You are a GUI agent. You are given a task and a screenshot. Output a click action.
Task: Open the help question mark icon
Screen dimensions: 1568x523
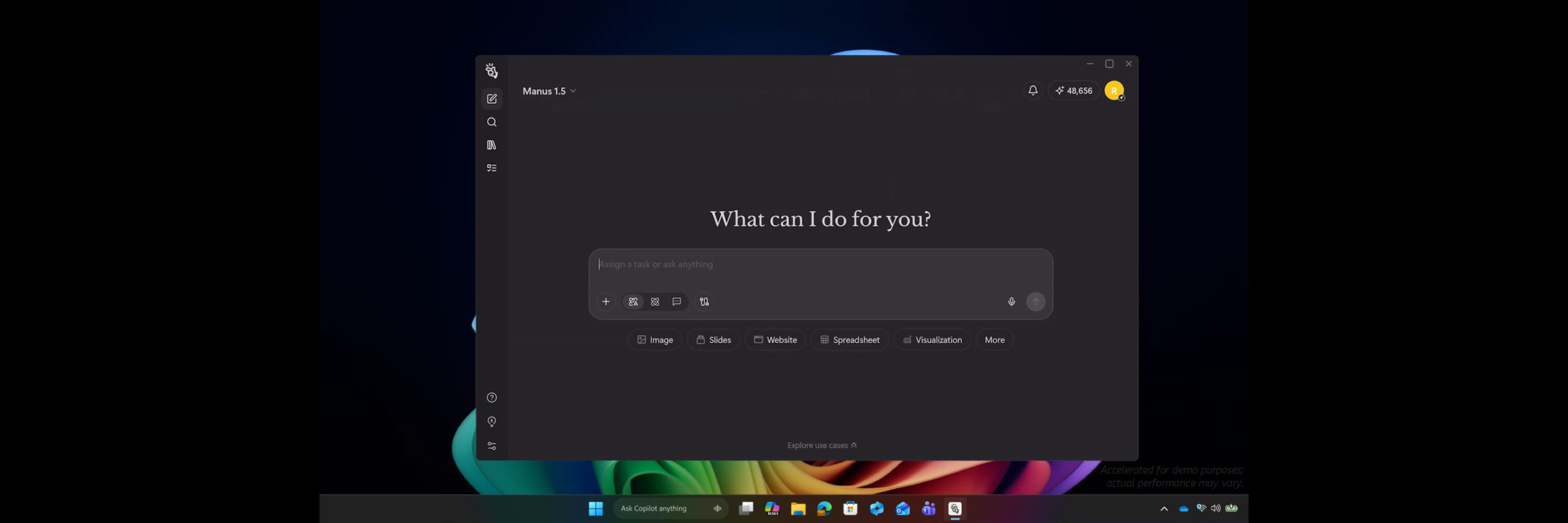point(491,397)
